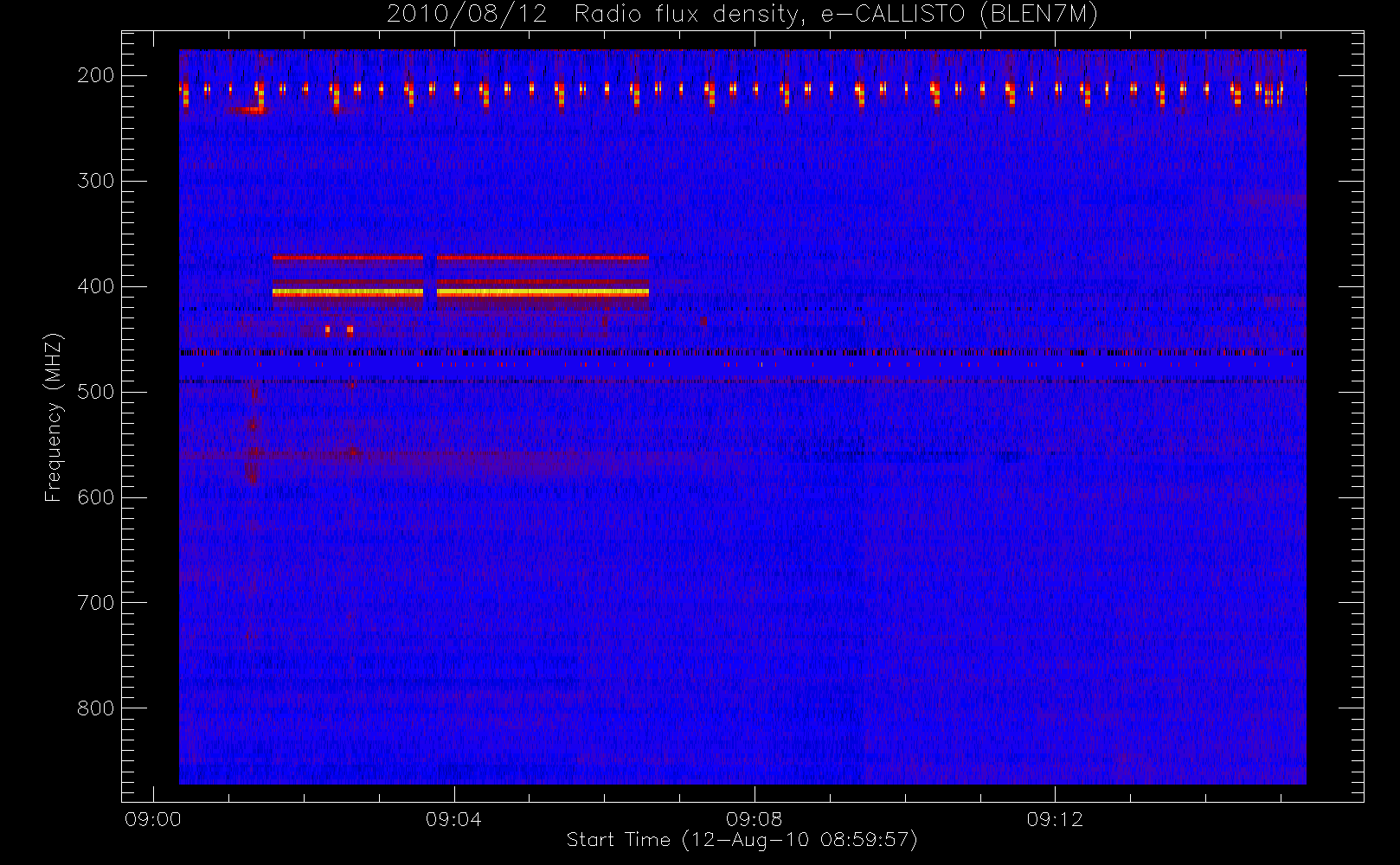Click the 'Start Time (12-Aug-10 08:59:57)' axis label
This screenshot has width=1400, height=865.
click(742, 840)
